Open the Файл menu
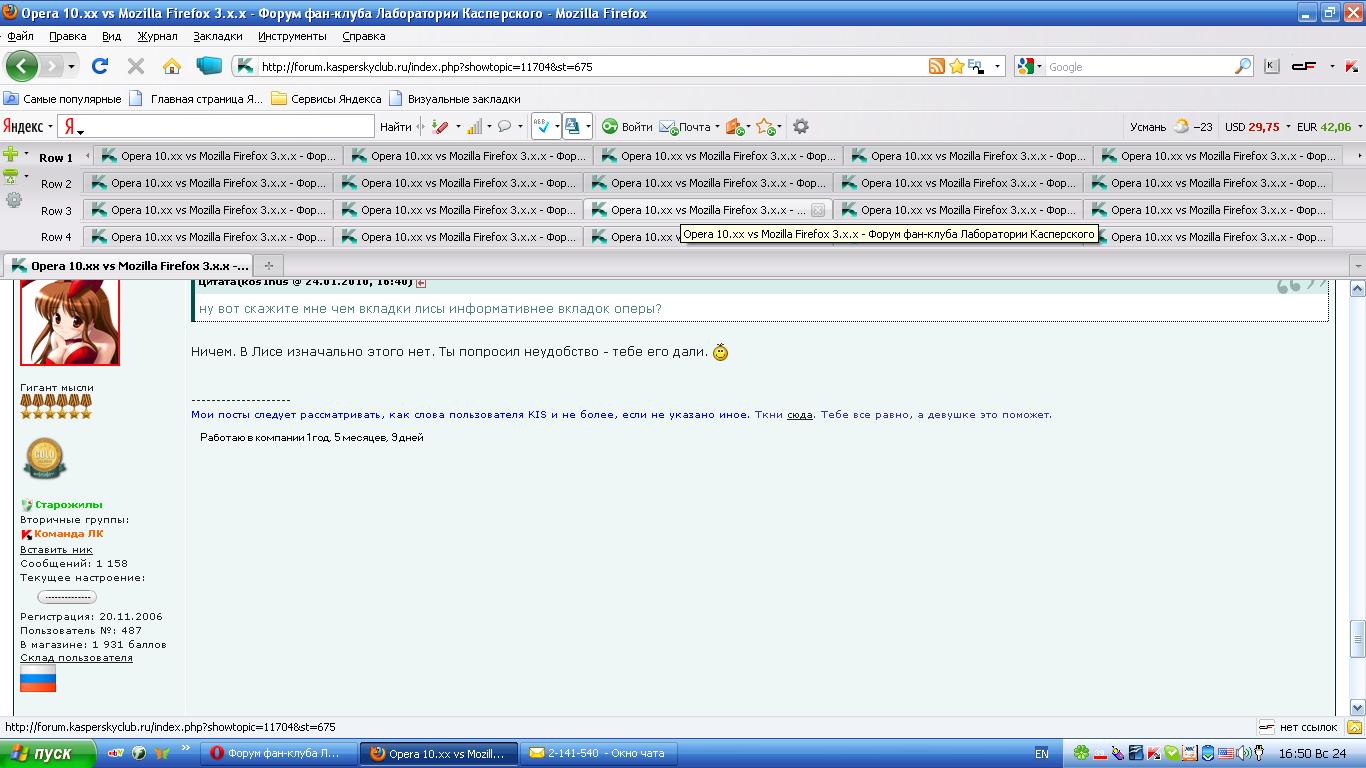 pos(20,36)
